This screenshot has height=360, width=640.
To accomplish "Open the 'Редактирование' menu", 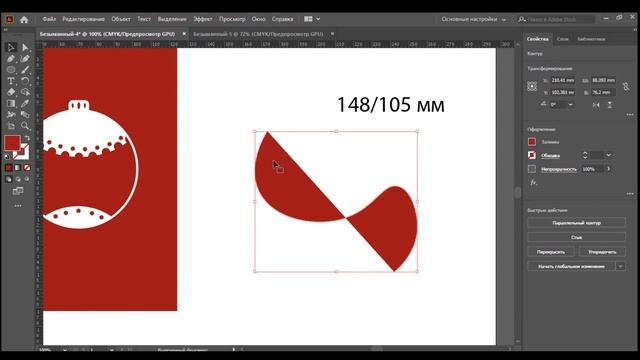I will [x=83, y=19].
